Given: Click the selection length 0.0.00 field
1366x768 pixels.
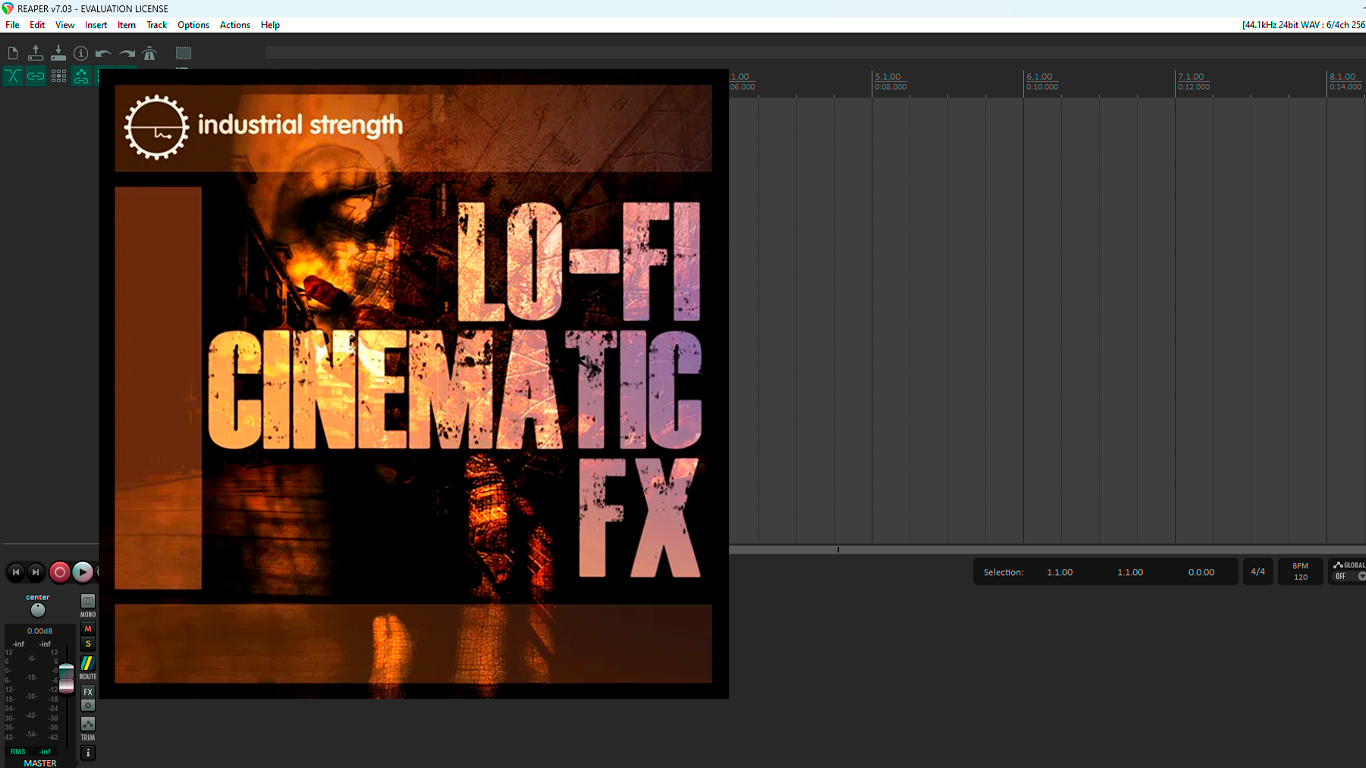Looking at the screenshot, I should pos(1201,572).
